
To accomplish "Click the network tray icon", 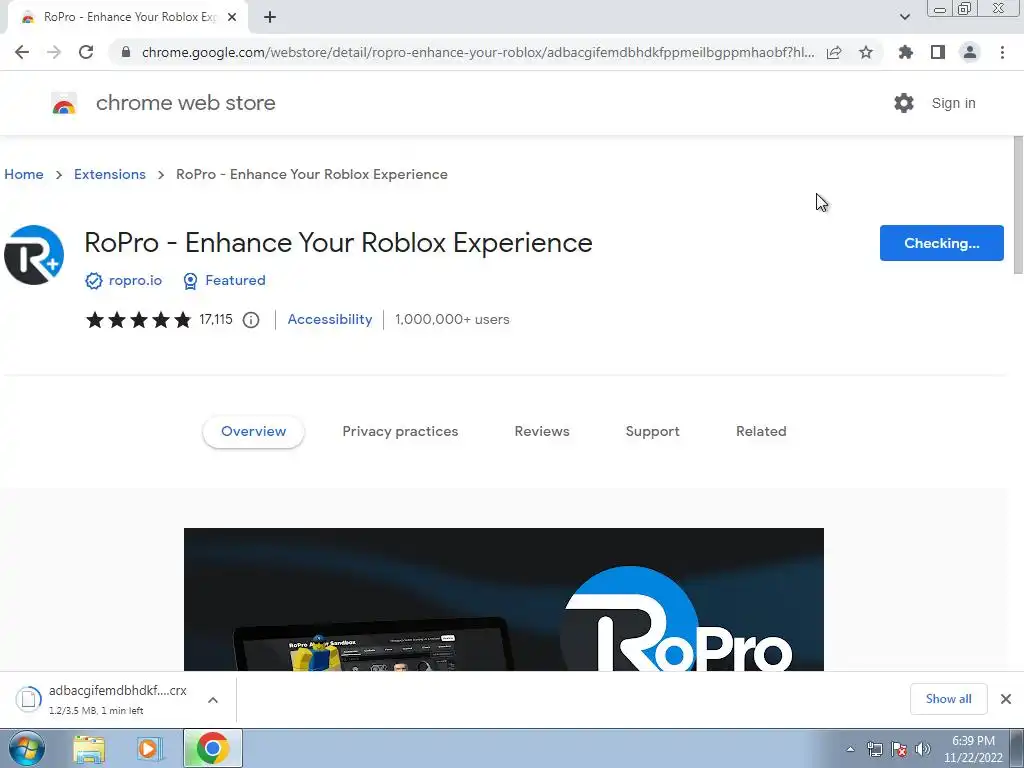I will pos(874,749).
